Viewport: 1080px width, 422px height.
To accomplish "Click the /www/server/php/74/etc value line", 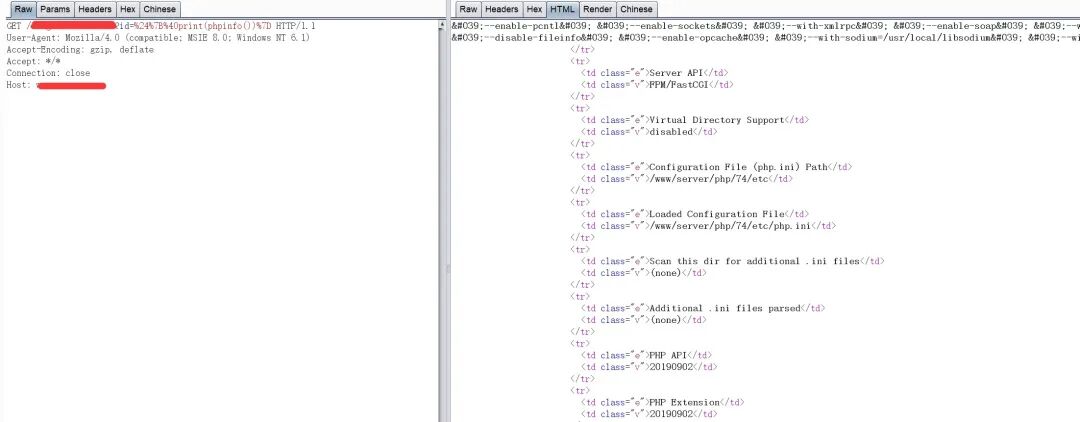I will coord(687,178).
